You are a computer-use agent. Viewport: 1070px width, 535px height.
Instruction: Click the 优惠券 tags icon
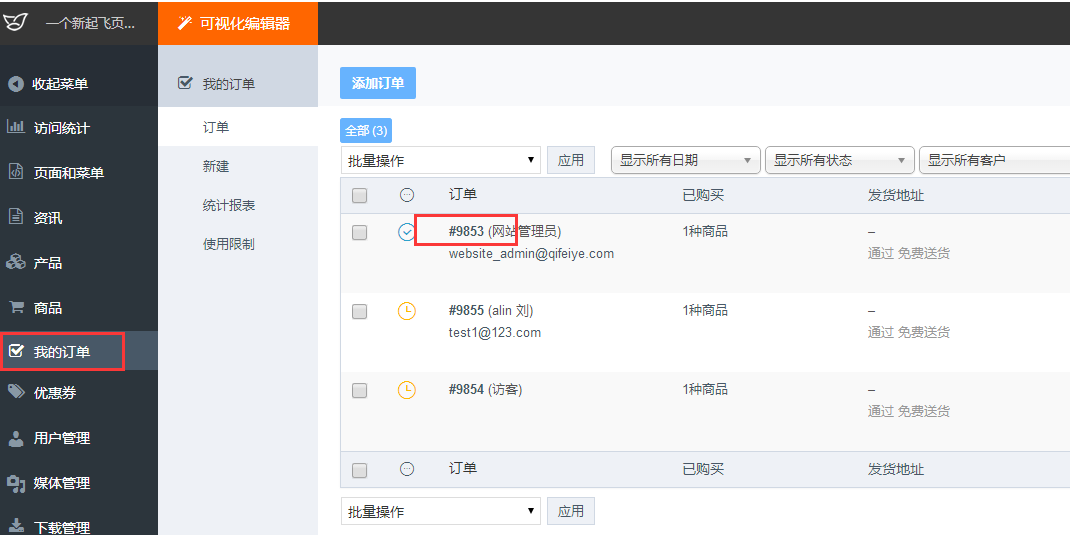[x=16, y=392]
